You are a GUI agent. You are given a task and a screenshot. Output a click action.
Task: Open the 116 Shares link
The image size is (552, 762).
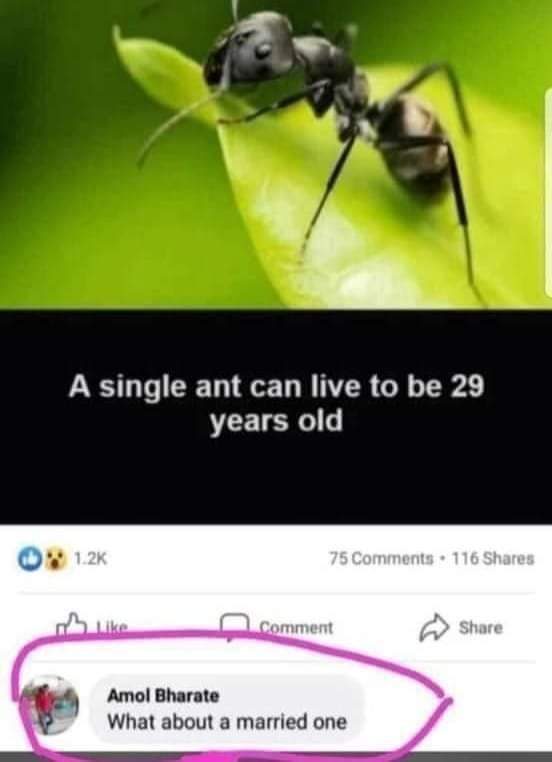[x=493, y=559]
